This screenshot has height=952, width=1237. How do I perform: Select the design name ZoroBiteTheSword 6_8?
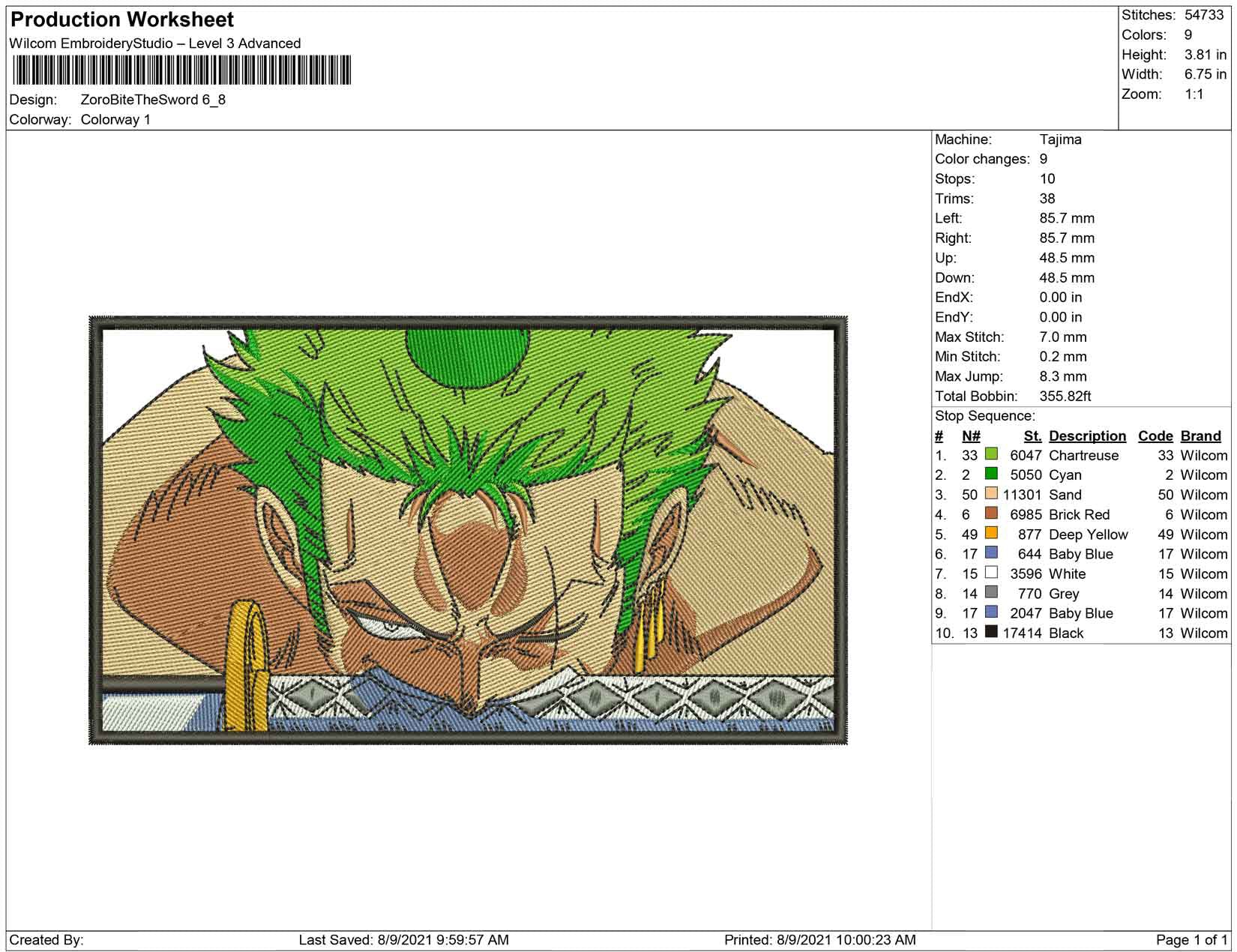click(x=153, y=100)
